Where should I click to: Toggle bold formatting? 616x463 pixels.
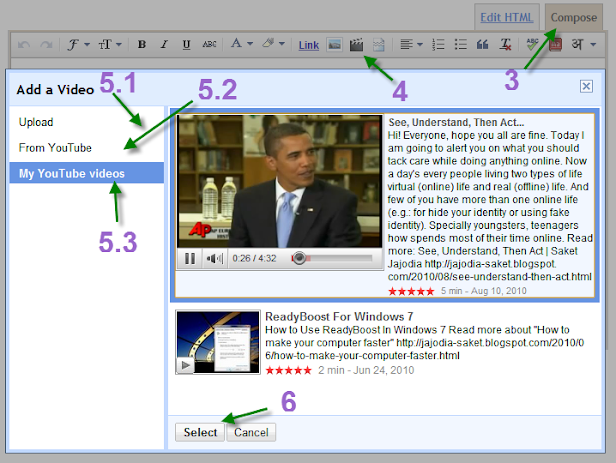[x=142, y=44]
